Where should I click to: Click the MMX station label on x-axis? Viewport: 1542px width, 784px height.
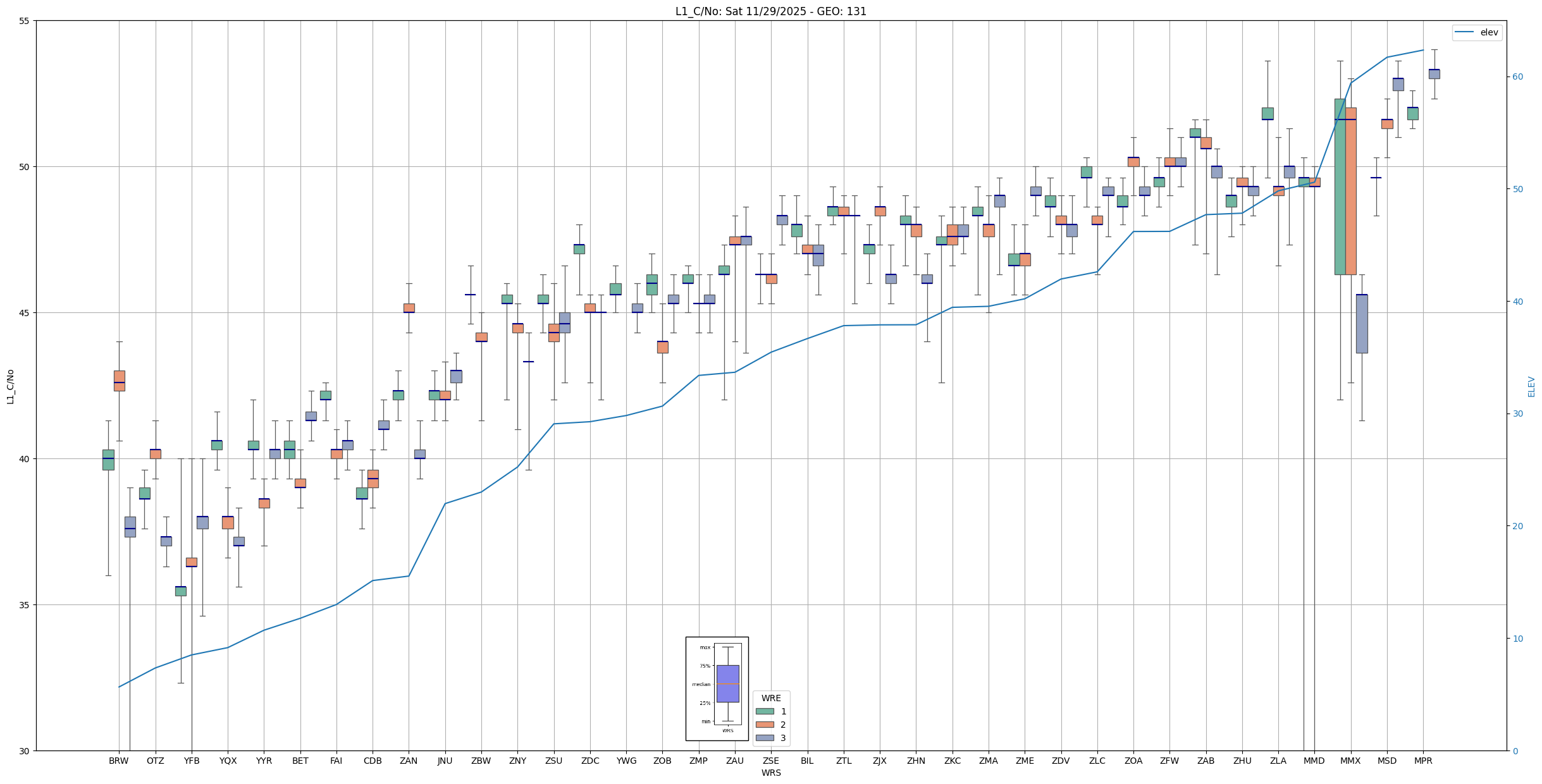(1350, 761)
